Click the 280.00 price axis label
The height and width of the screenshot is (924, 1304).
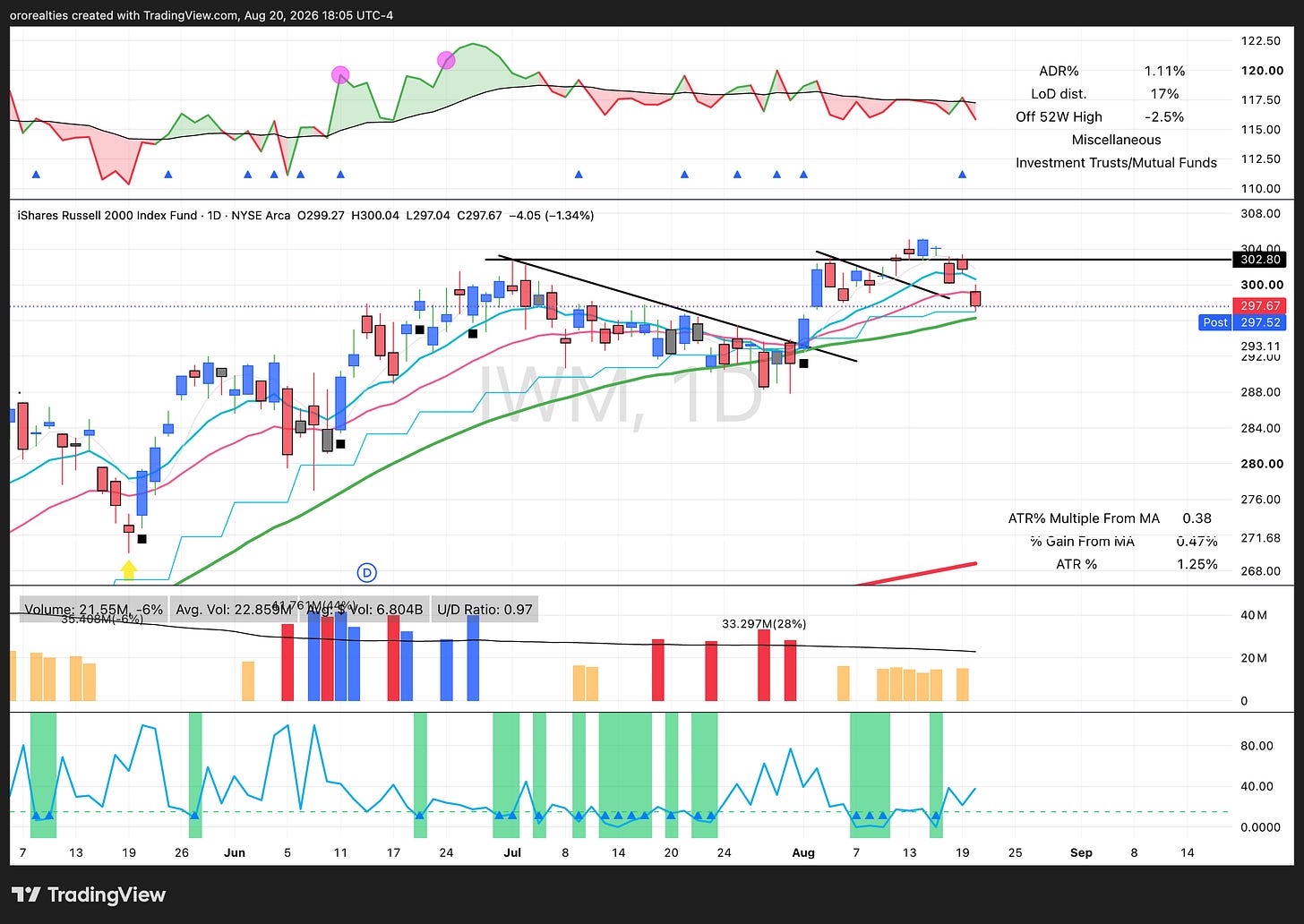[1260, 464]
